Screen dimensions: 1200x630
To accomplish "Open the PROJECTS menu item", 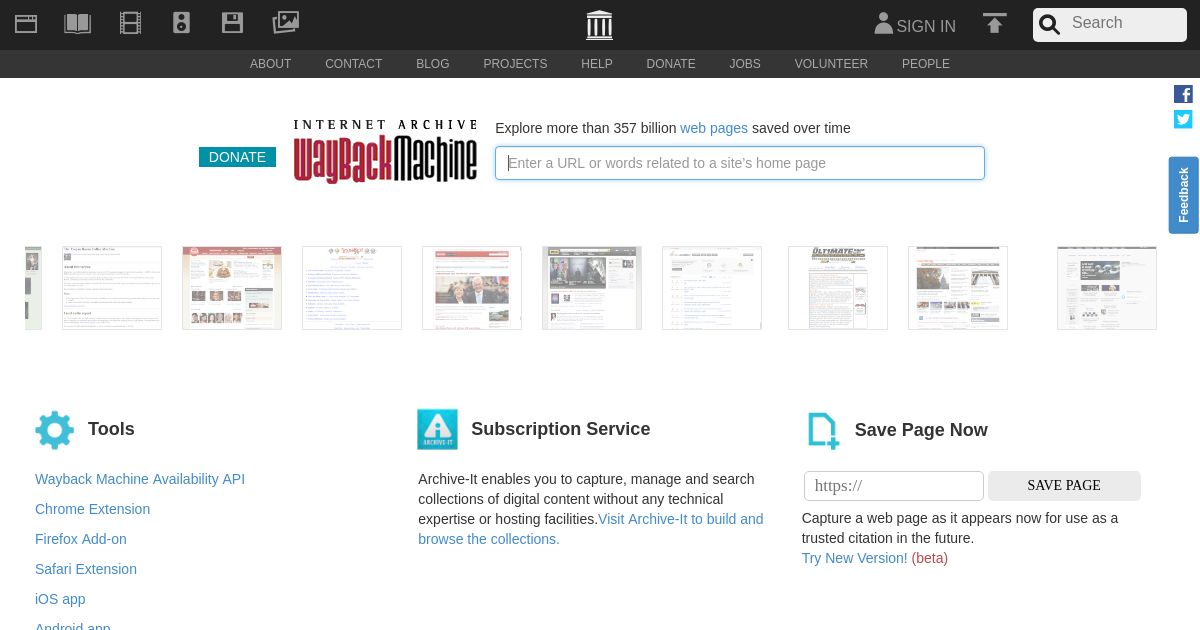I will pyautogui.click(x=515, y=64).
